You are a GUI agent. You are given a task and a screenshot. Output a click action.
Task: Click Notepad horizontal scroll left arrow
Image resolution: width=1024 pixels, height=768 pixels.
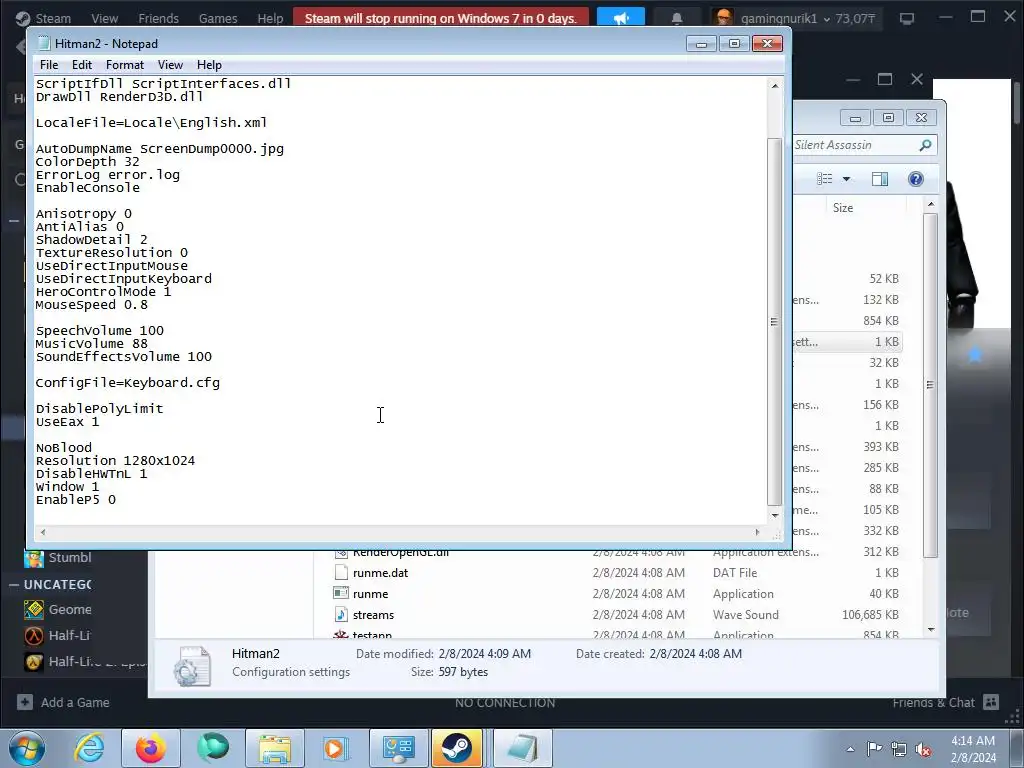(43, 532)
